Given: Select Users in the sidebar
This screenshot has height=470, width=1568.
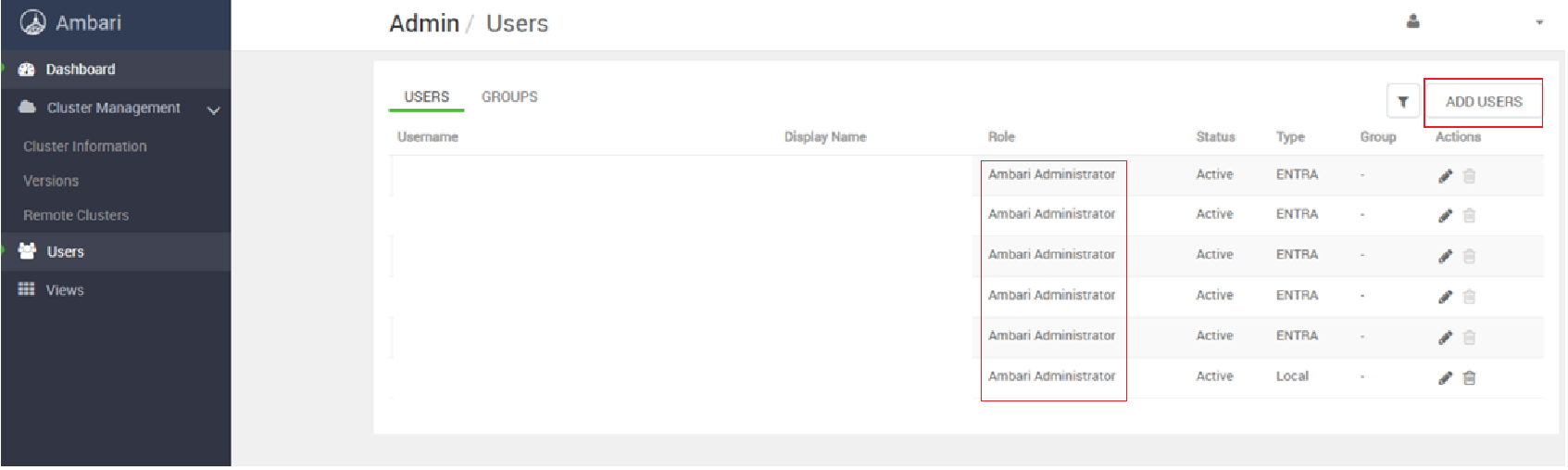Looking at the screenshot, I should tap(65, 252).
